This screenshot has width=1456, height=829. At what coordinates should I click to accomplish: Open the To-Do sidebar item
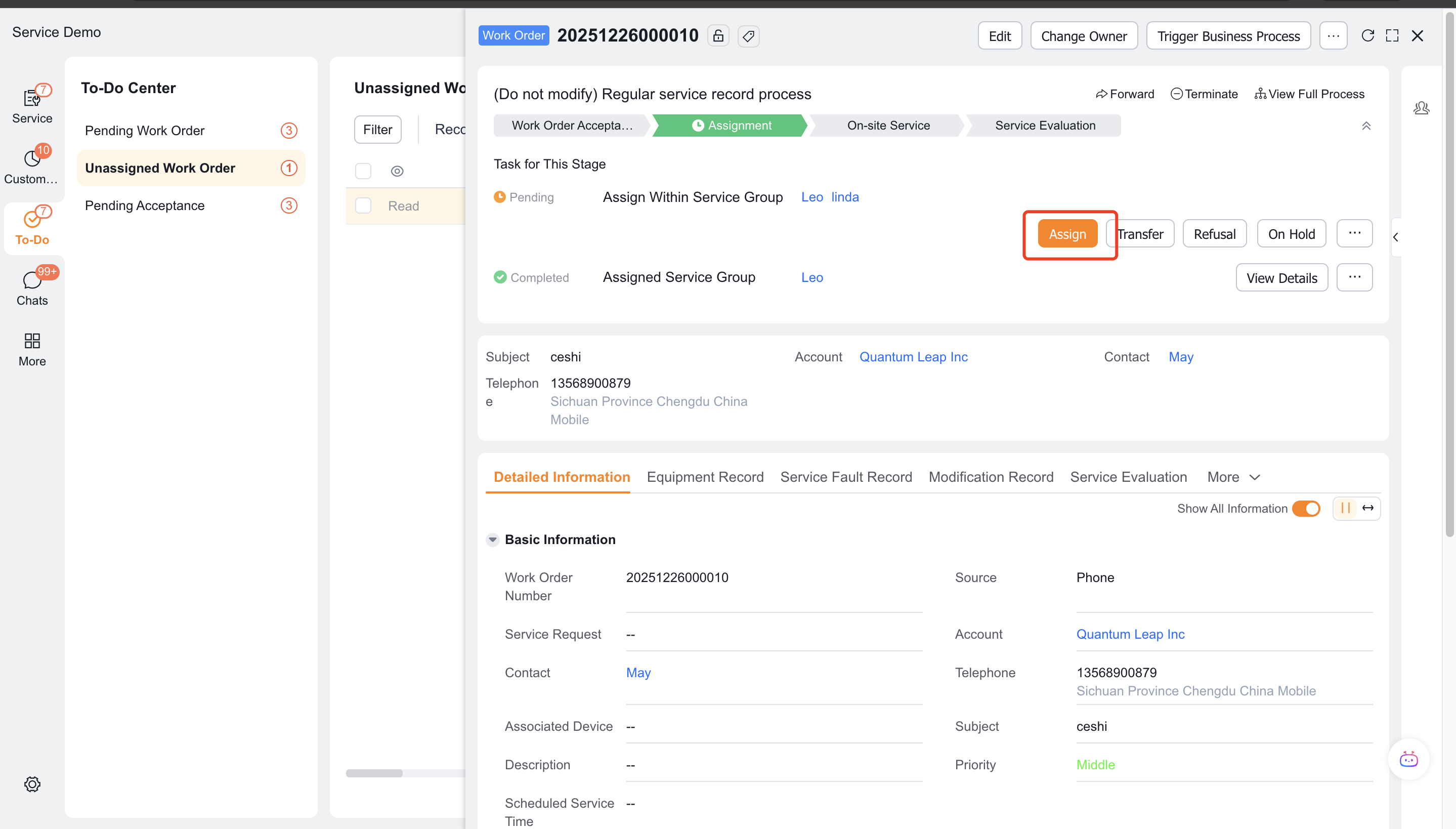tap(32, 227)
